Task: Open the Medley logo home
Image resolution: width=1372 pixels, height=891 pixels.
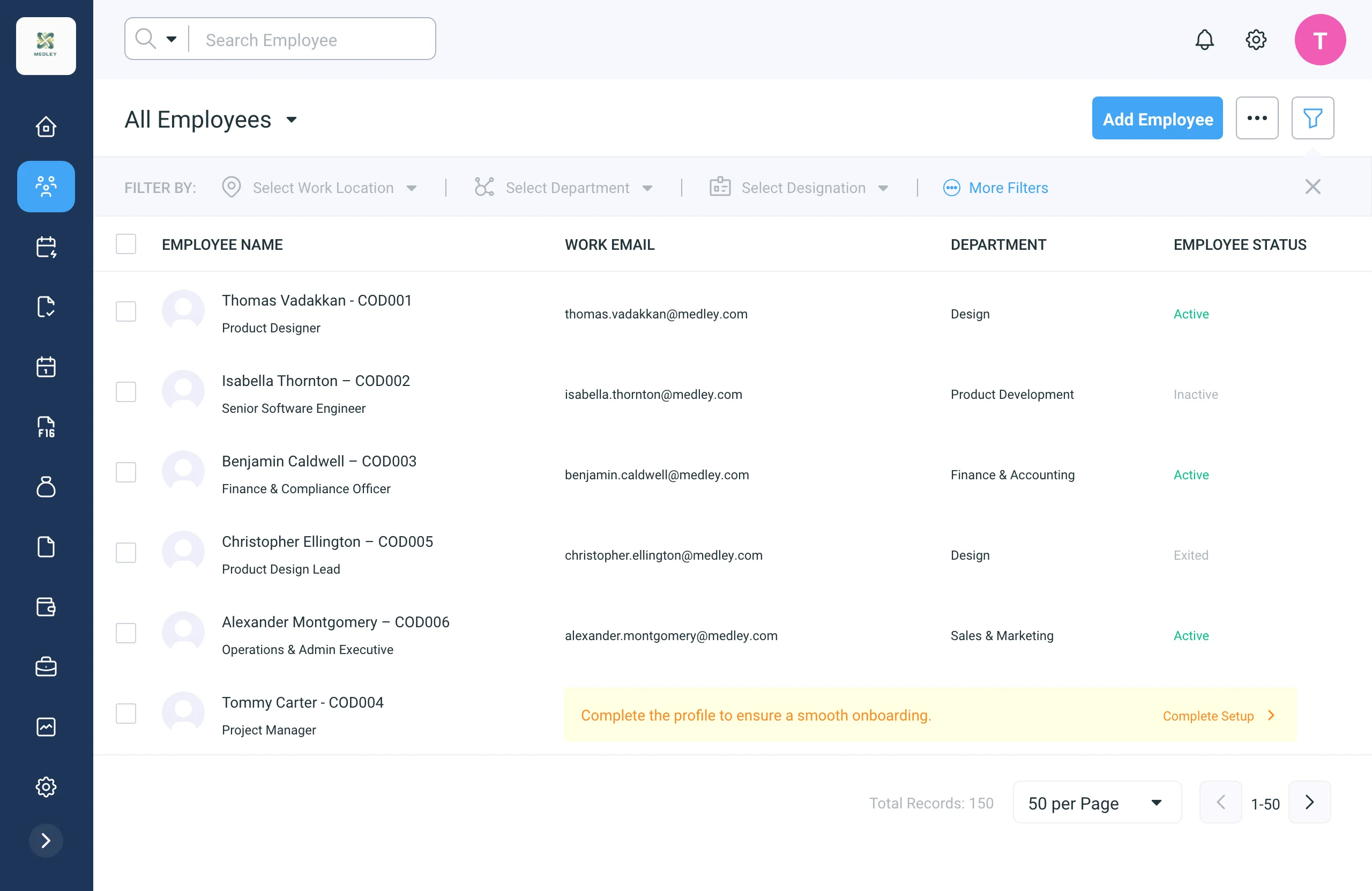Action: click(46, 46)
